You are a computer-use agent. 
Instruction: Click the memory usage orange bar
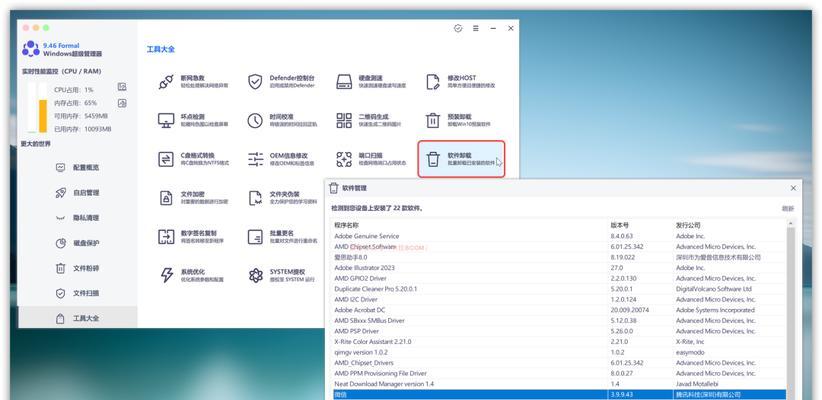click(43, 116)
